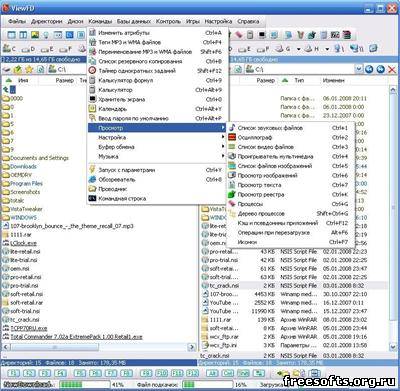
Task: Open the Директории menu
Action: click(x=47, y=21)
